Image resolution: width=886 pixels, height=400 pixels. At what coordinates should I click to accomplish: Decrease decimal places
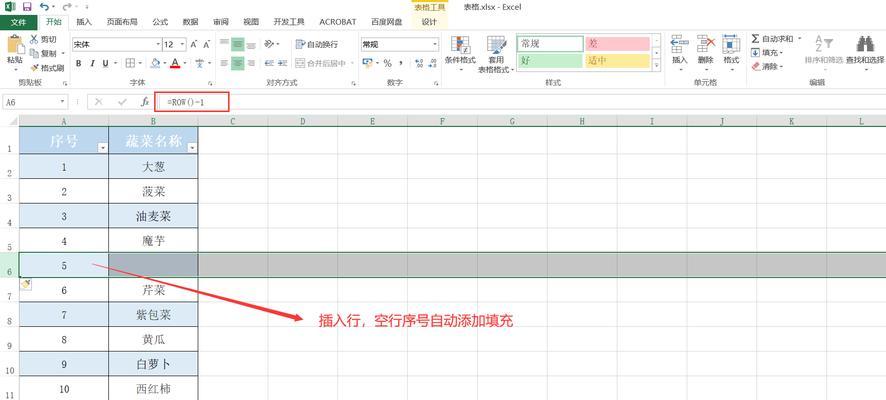tap(432, 63)
